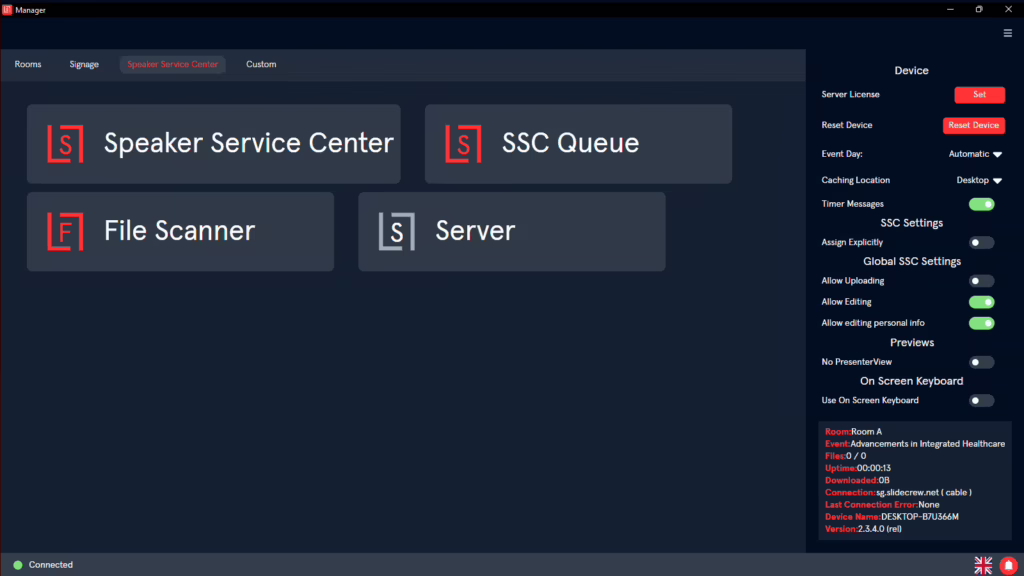Restore down the Manager window
The height and width of the screenshot is (576, 1024).
[x=979, y=9]
